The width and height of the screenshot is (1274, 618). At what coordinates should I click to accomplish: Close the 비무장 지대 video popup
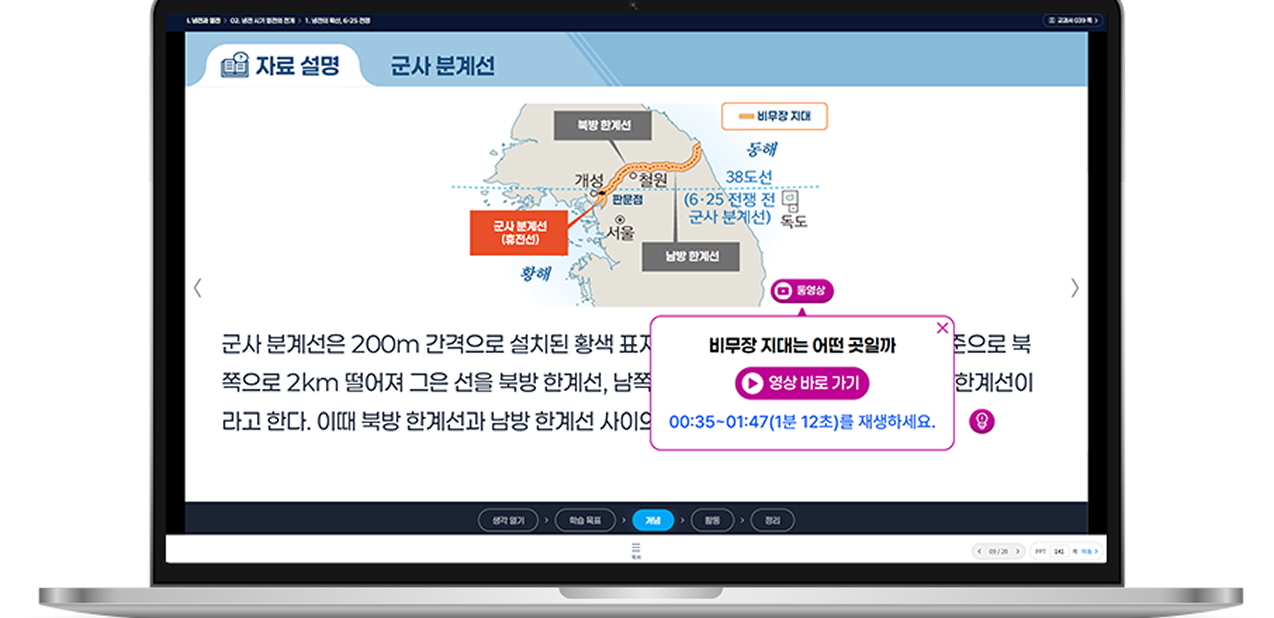[x=942, y=328]
